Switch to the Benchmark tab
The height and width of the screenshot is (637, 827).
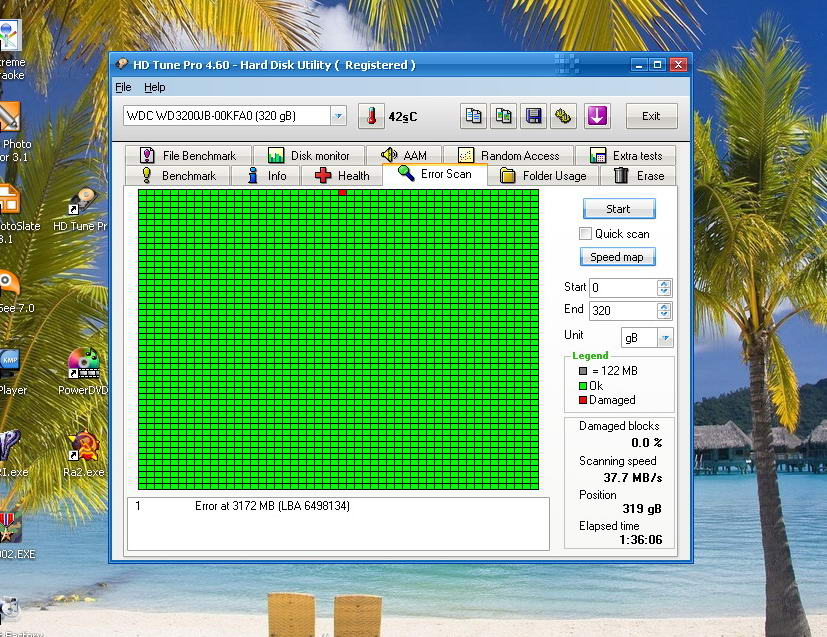[x=178, y=176]
